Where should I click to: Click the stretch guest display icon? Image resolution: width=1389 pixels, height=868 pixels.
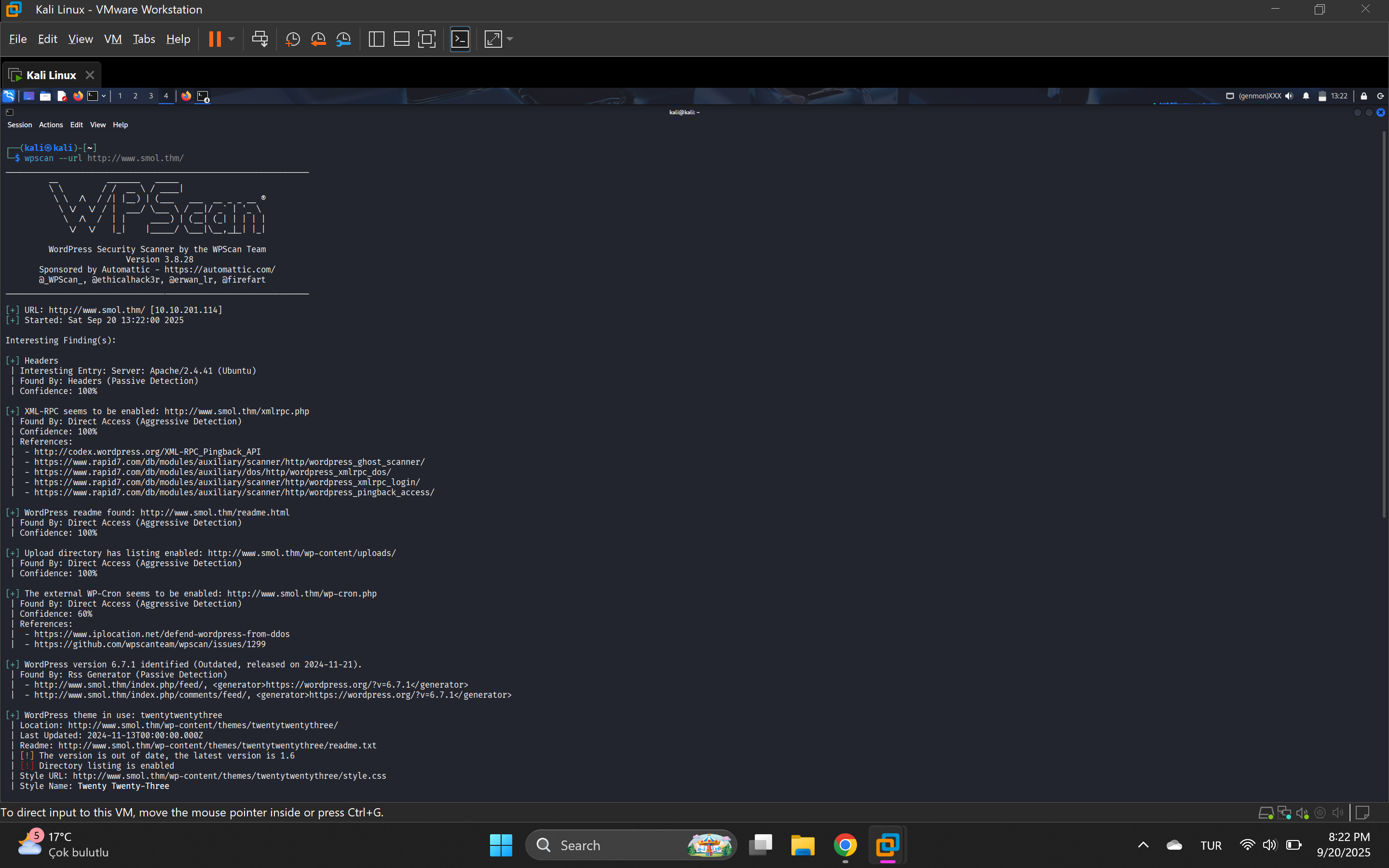coord(493,39)
